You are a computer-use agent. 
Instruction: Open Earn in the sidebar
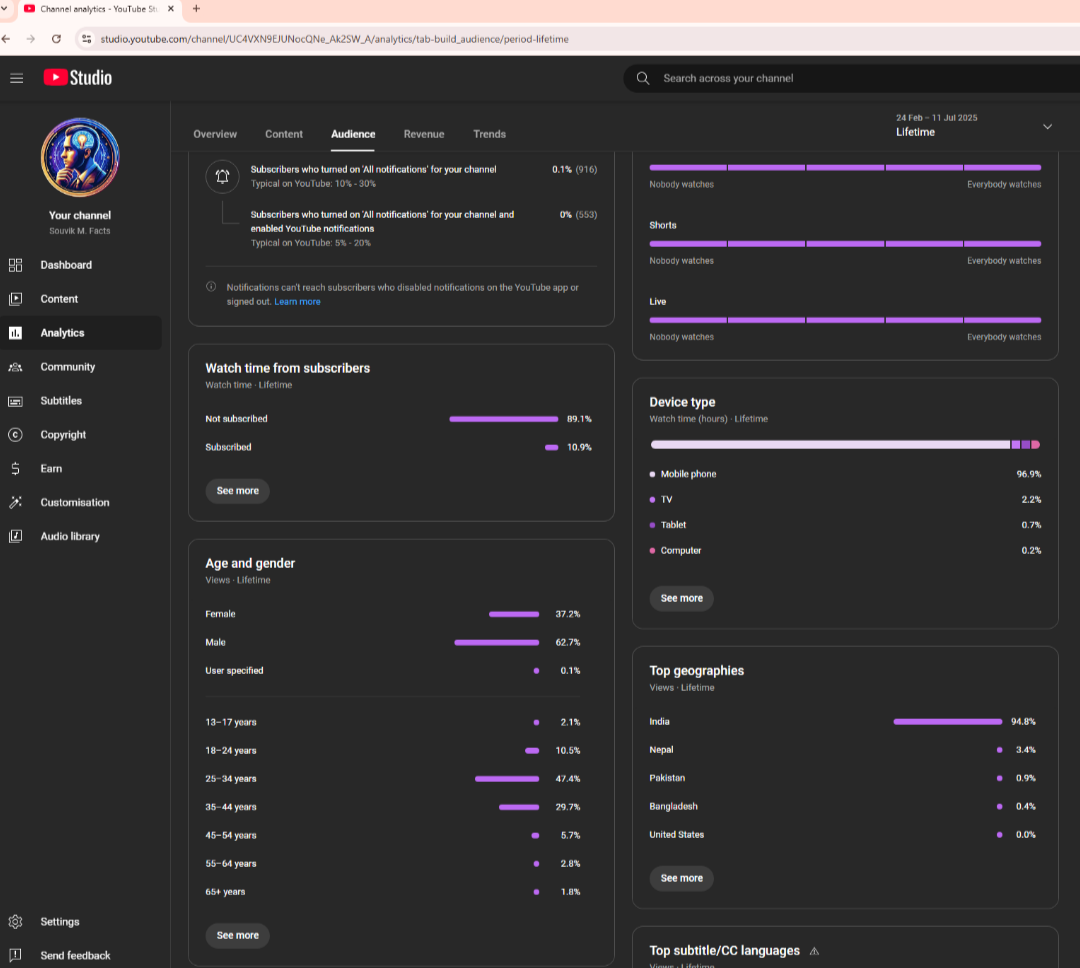[81, 468]
